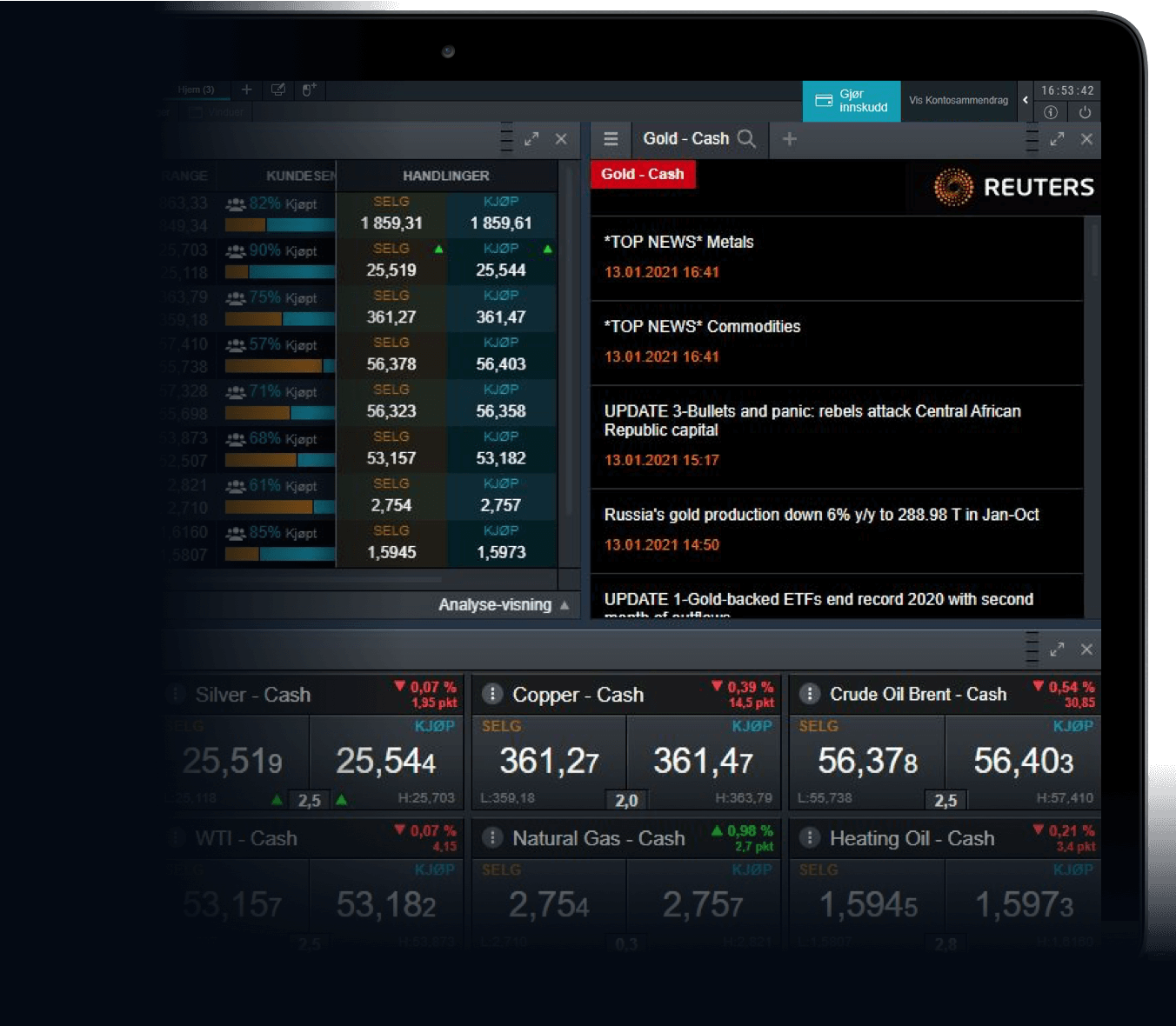Click the search magnifier beside Gold - Cash
The width and height of the screenshot is (1176, 1026).
[746, 139]
